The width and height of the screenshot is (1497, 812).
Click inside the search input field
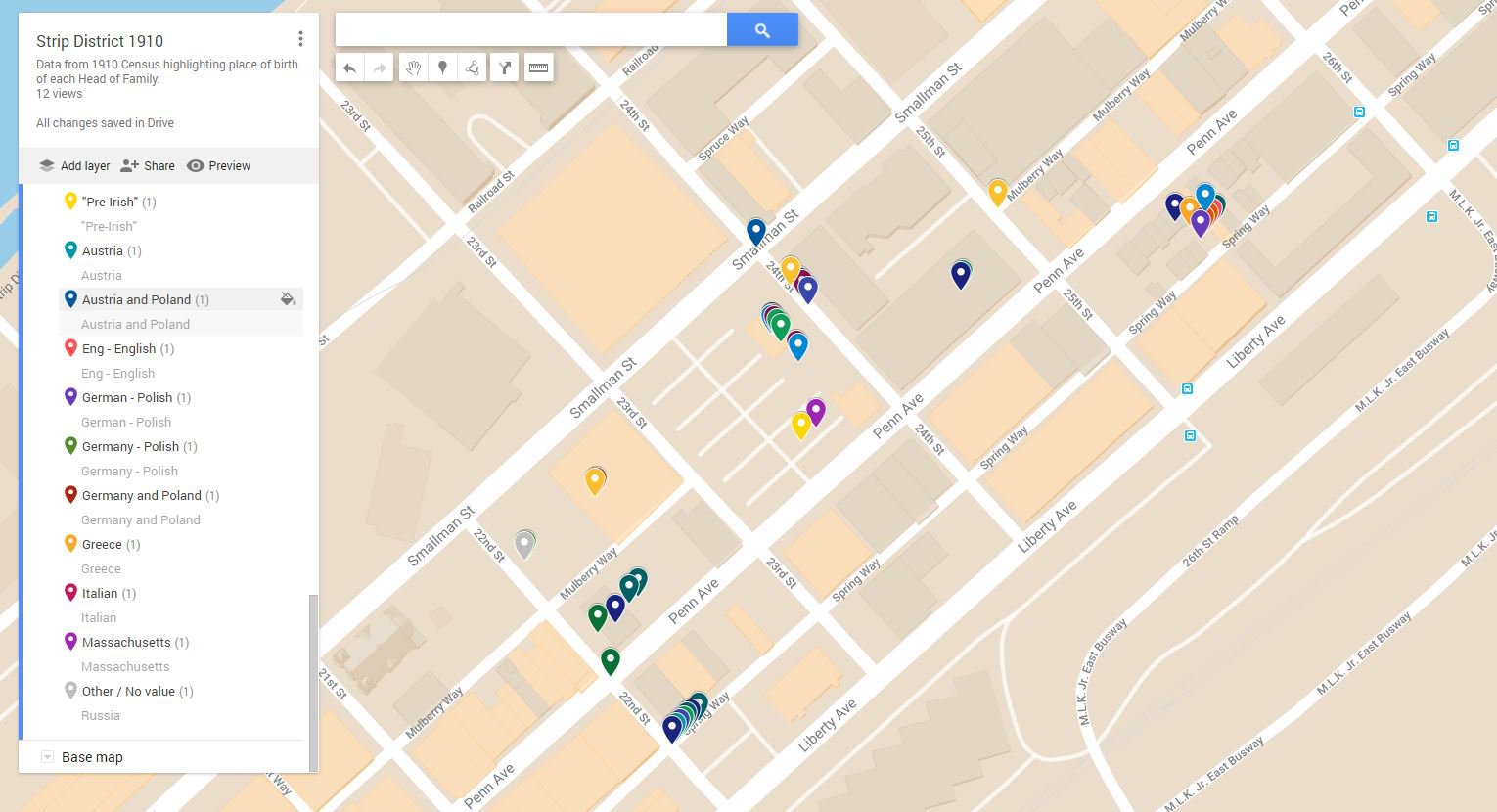(528, 29)
